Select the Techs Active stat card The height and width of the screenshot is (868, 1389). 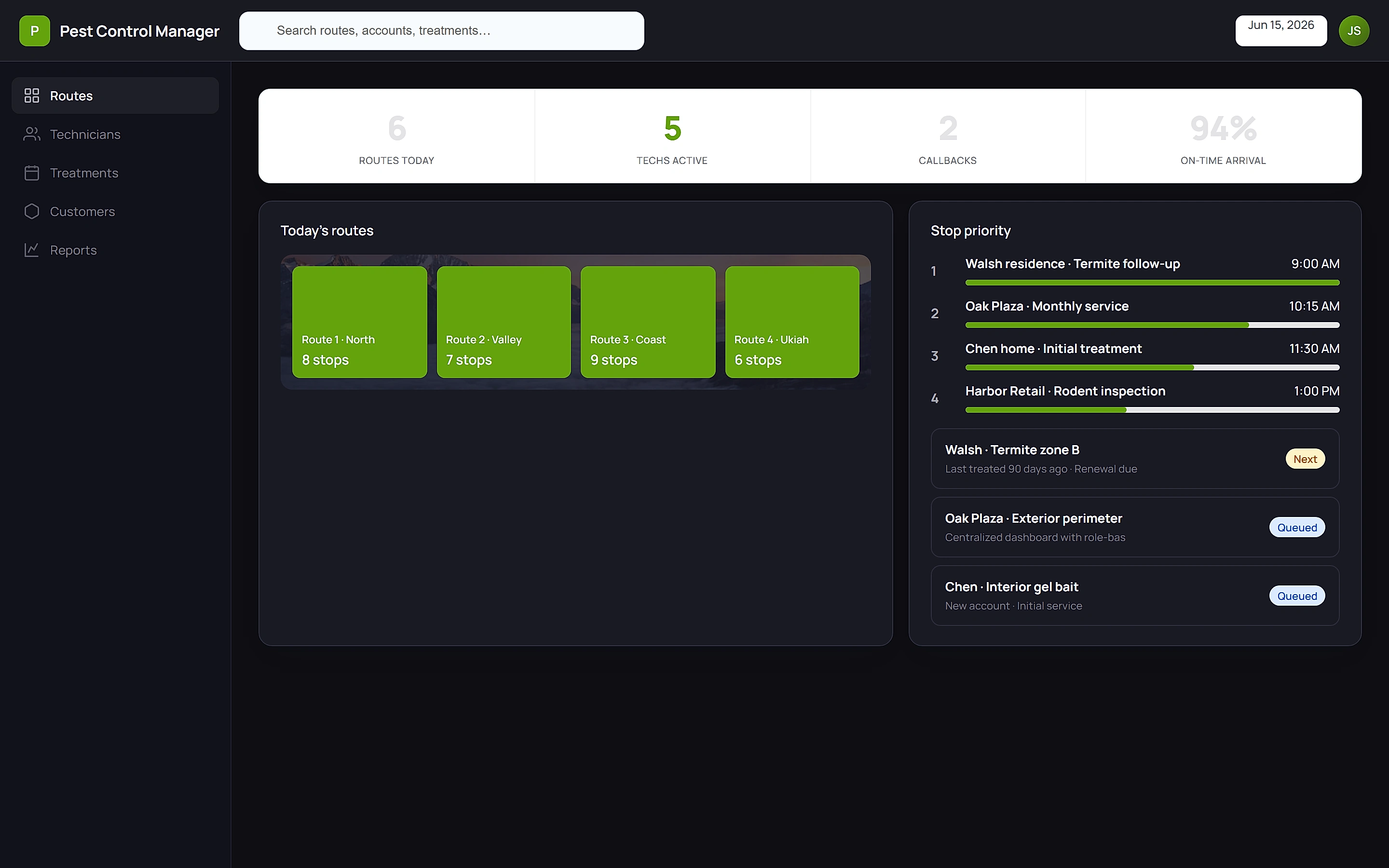[672, 136]
